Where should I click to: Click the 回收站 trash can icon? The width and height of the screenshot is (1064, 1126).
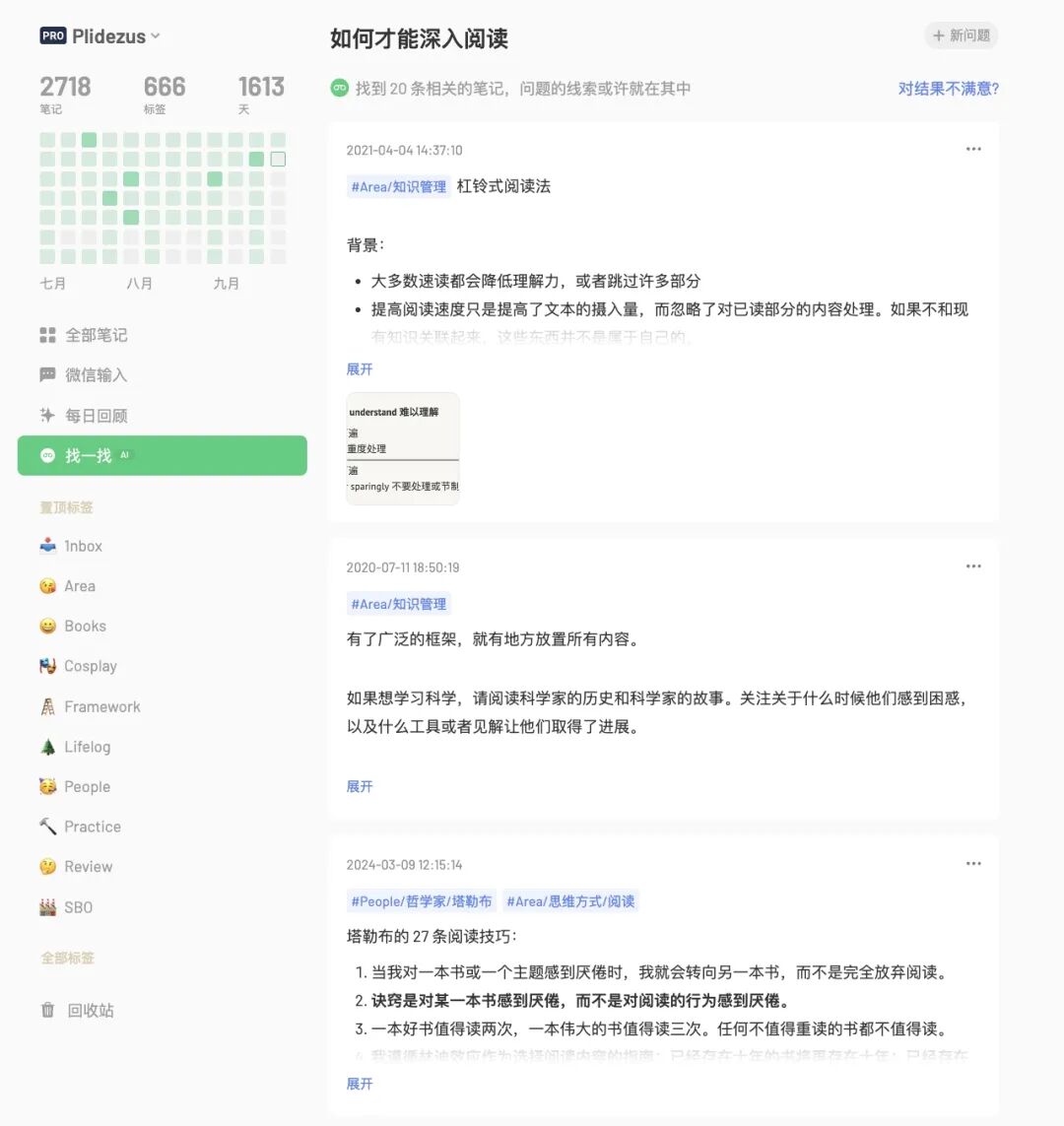47,1011
